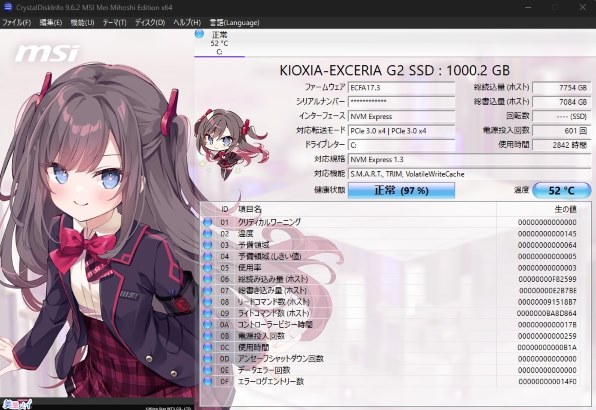Viewport: 596px width, 410px height.
Task: Click the 52 °C temperature button
Action: (561, 190)
